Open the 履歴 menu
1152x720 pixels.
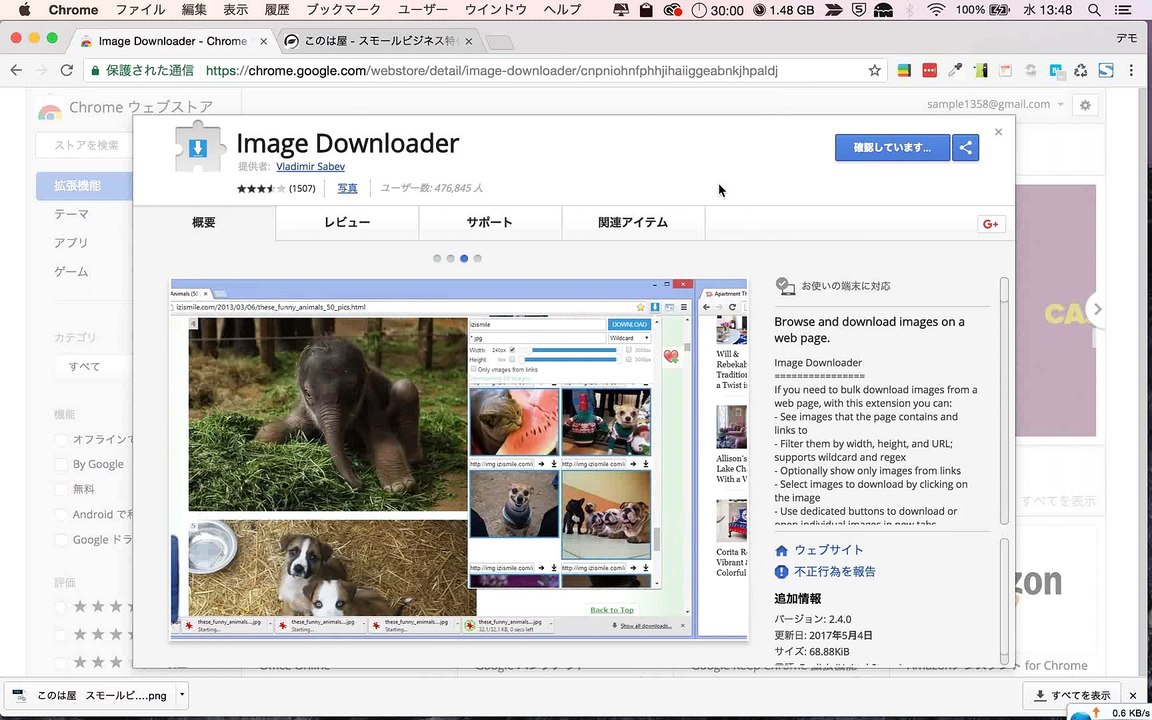pyautogui.click(x=276, y=10)
